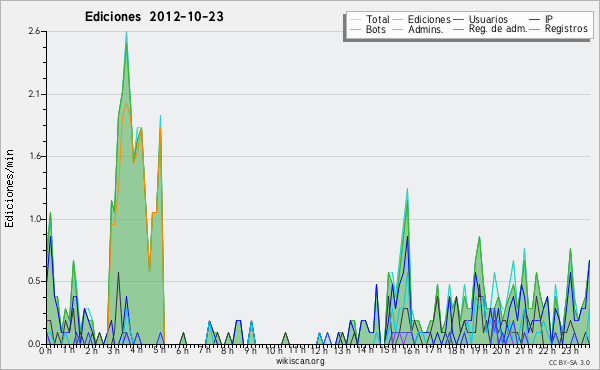Click the 'CC BY-SA 3.0' license text
600x370 pixels.
pos(569,362)
